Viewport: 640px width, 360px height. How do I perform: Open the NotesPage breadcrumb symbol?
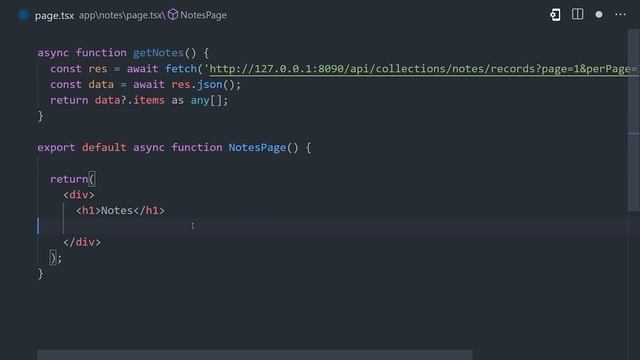click(x=203, y=15)
